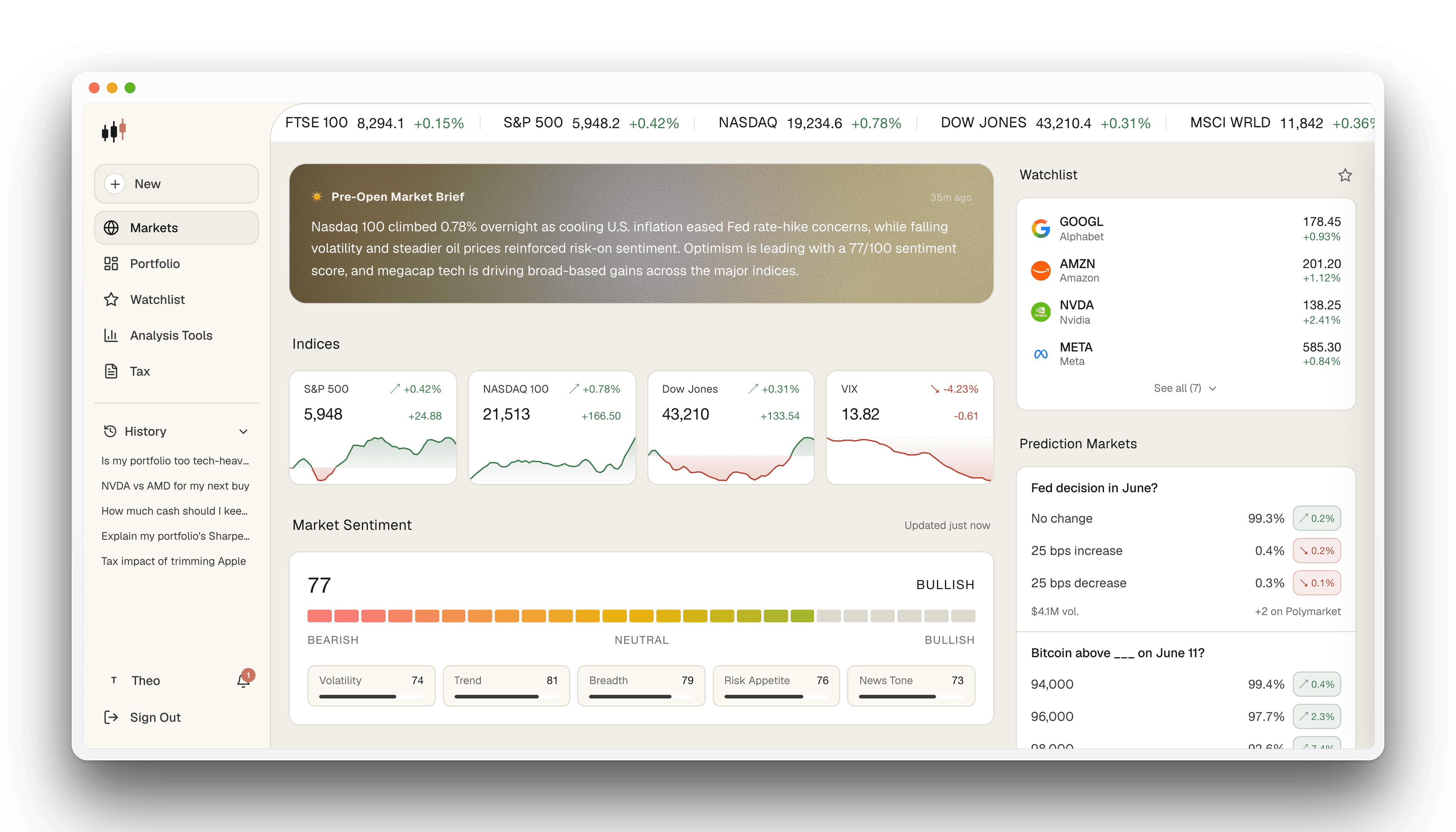Click the '25 bps increase' 0.2% down badge
This screenshot has height=832, width=1456.
[x=1316, y=550]
